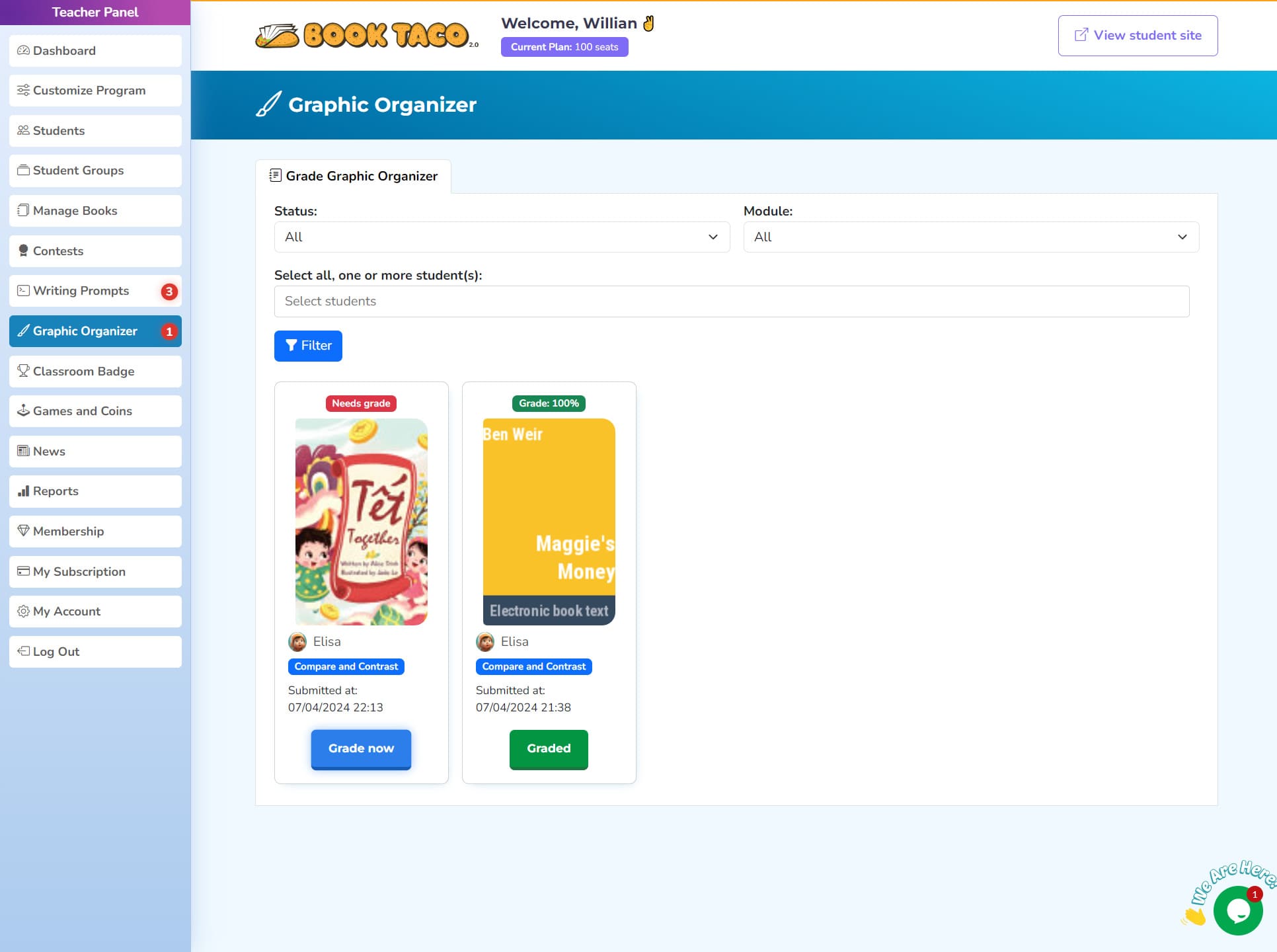The width and height of the screenshot is (1277, 952).
Task: Click the Maggie's Money book cover
Action: tap(549, 521)
